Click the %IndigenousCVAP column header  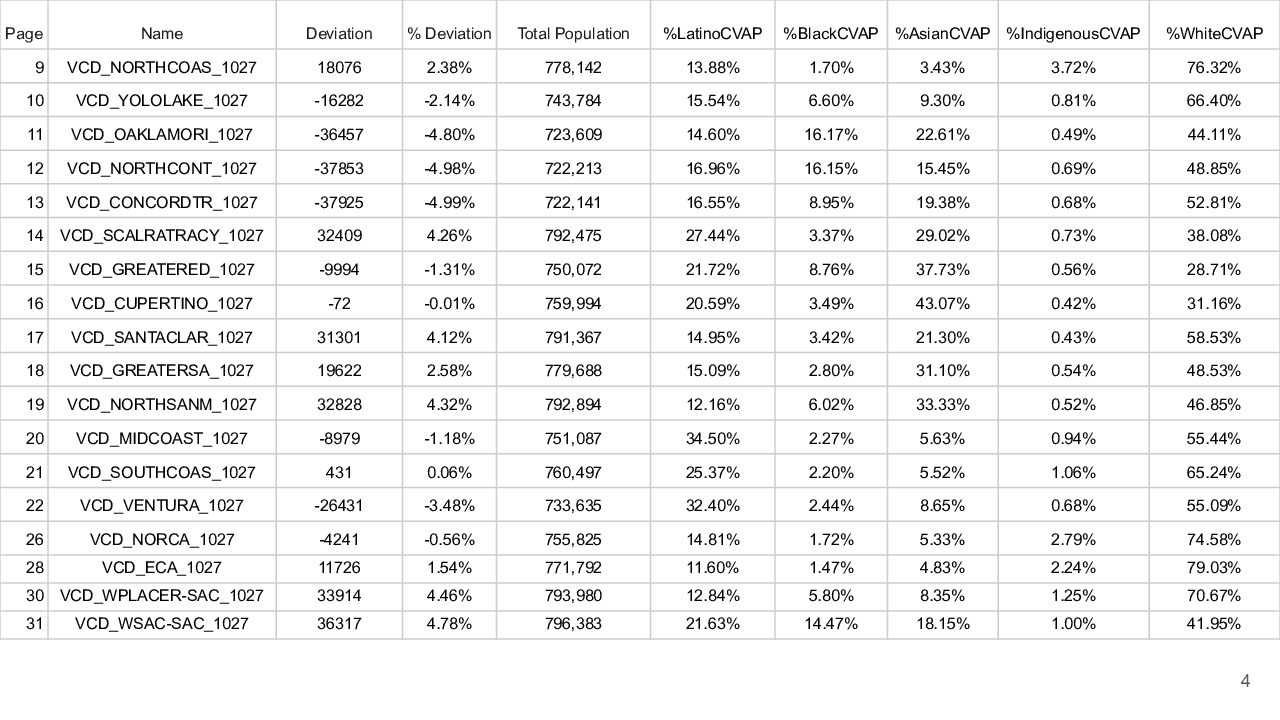click(x=1073, y=34)
